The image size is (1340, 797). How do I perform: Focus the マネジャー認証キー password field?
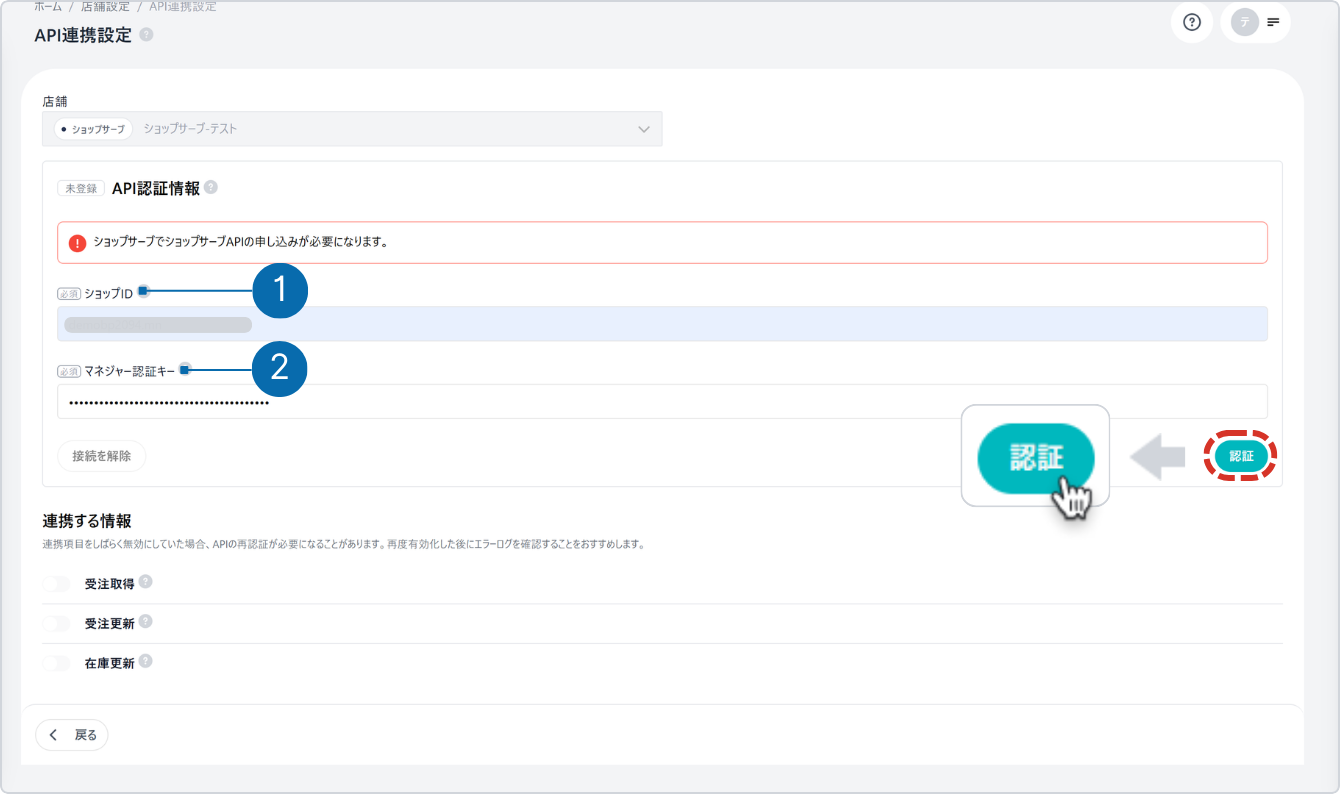[660, 402]
